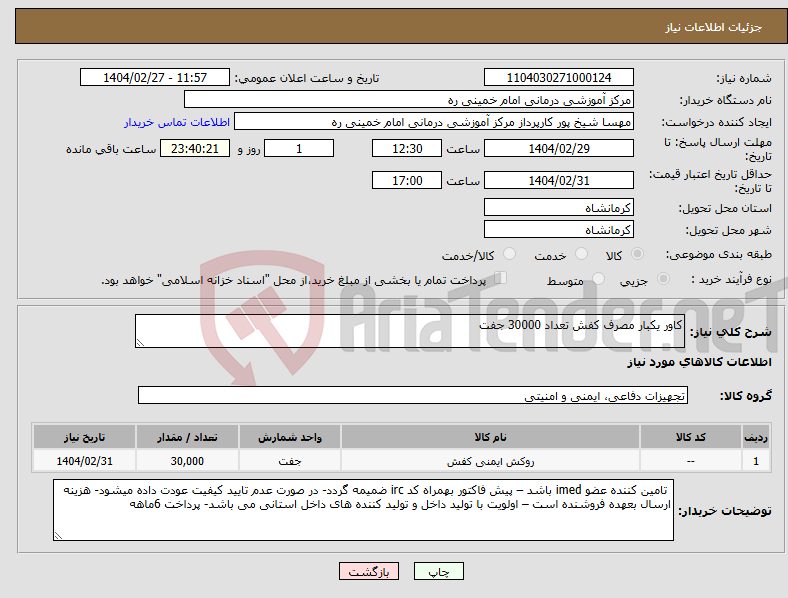The width and height of the screenshot is (788, 598).
Task: Click the price validity date 1404/02/31 field
Action: click(x=559, y=180)
